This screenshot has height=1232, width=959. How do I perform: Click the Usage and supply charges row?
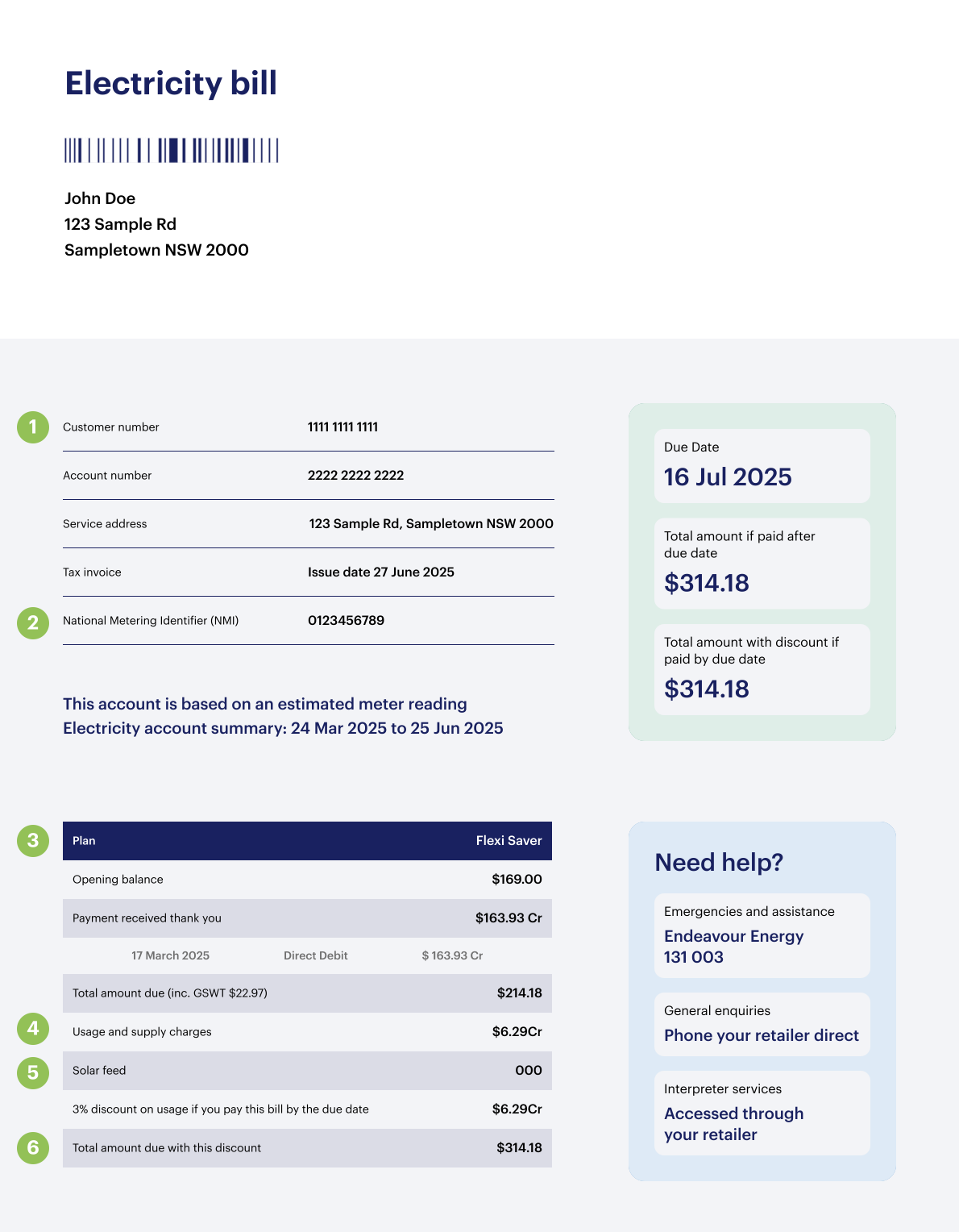click(x=307, y=1032)
